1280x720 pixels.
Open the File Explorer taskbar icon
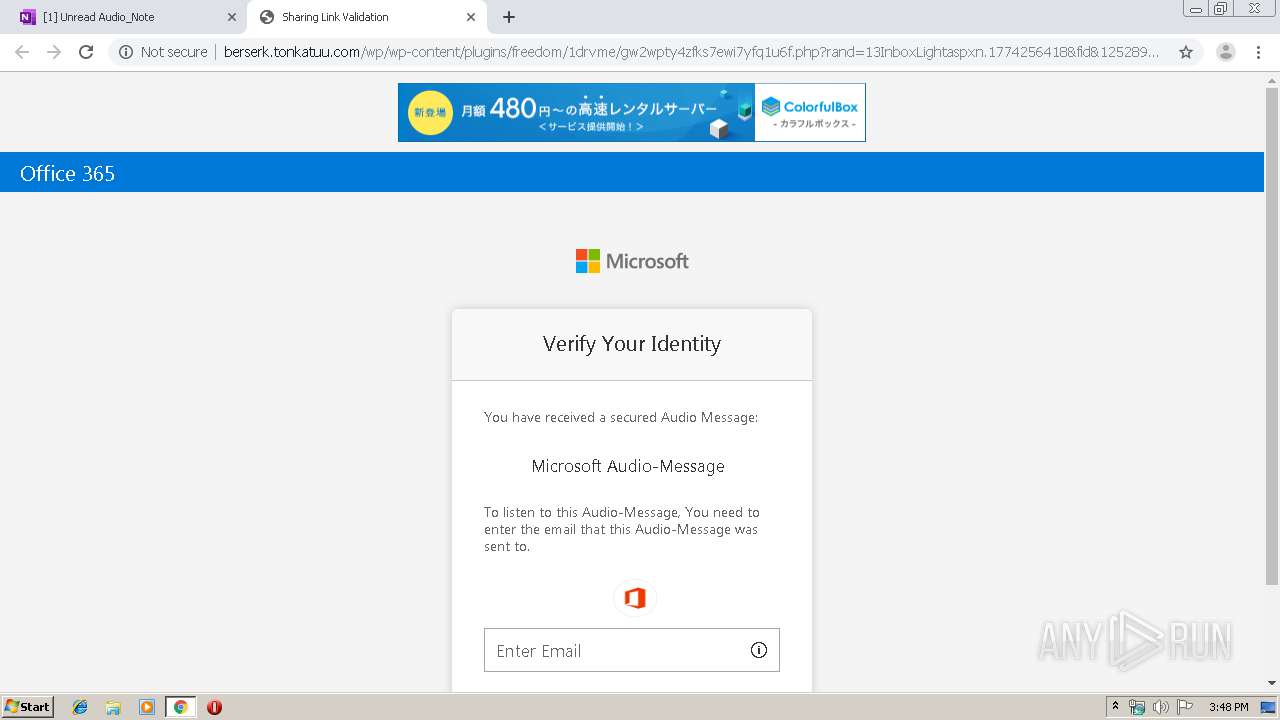[113, 707]
